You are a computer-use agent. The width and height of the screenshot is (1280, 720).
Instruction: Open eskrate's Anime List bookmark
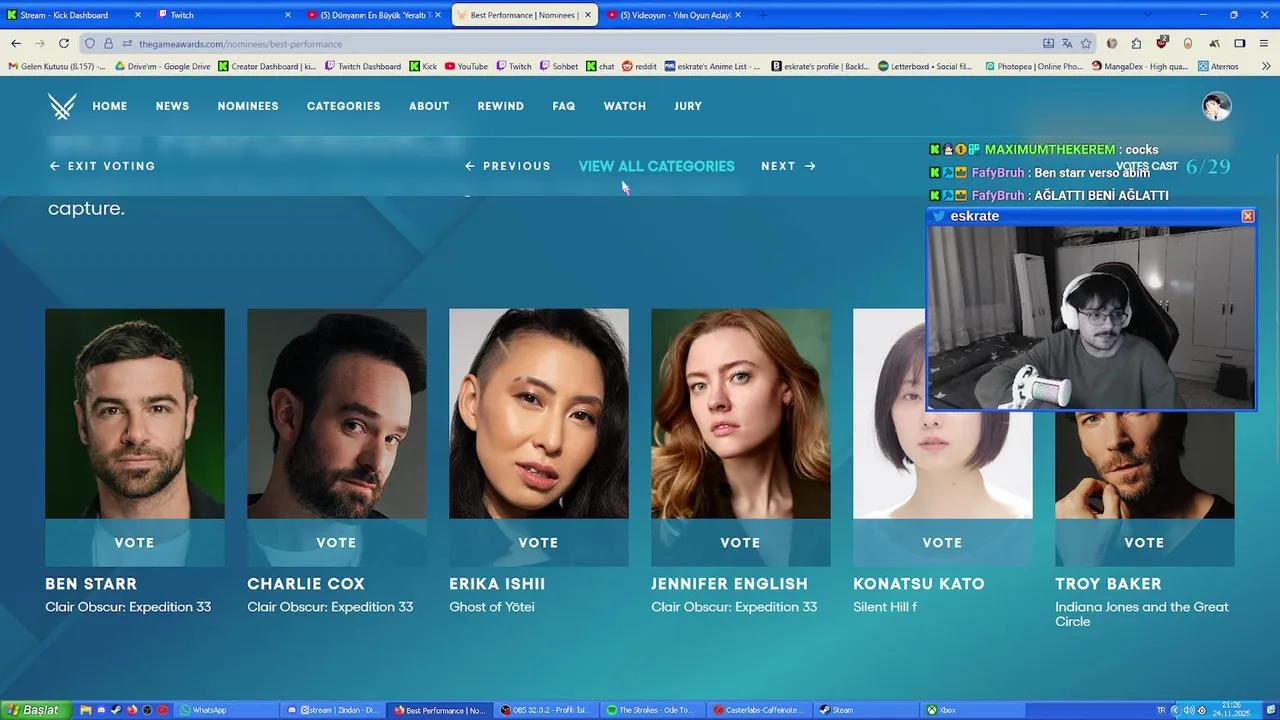tap(712, 66)
